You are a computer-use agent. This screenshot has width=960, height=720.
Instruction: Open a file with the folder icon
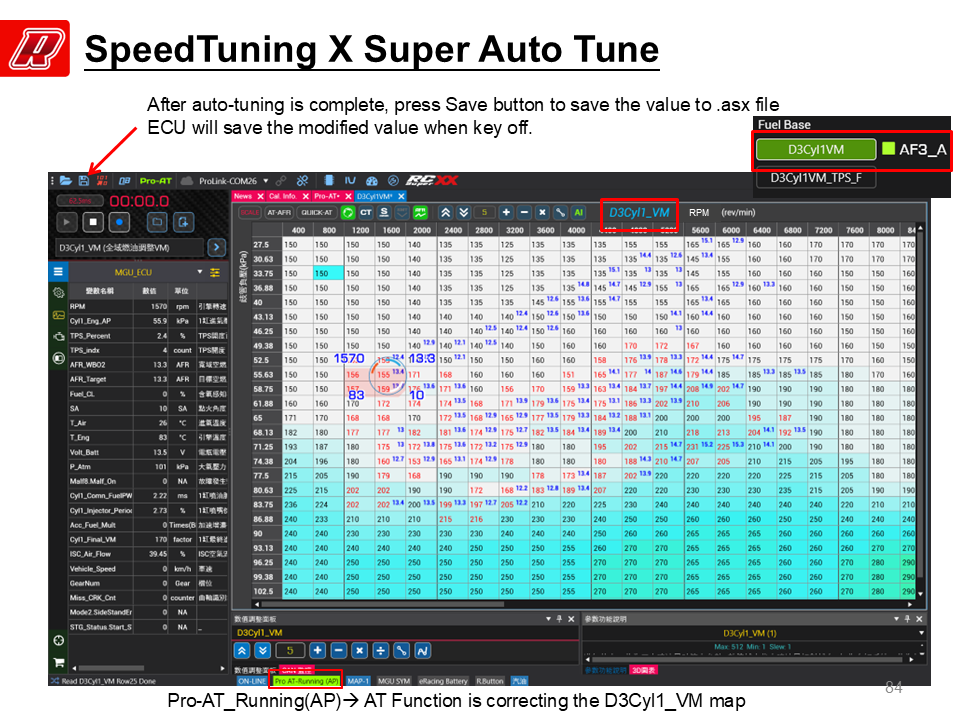[x=66, y=181]
